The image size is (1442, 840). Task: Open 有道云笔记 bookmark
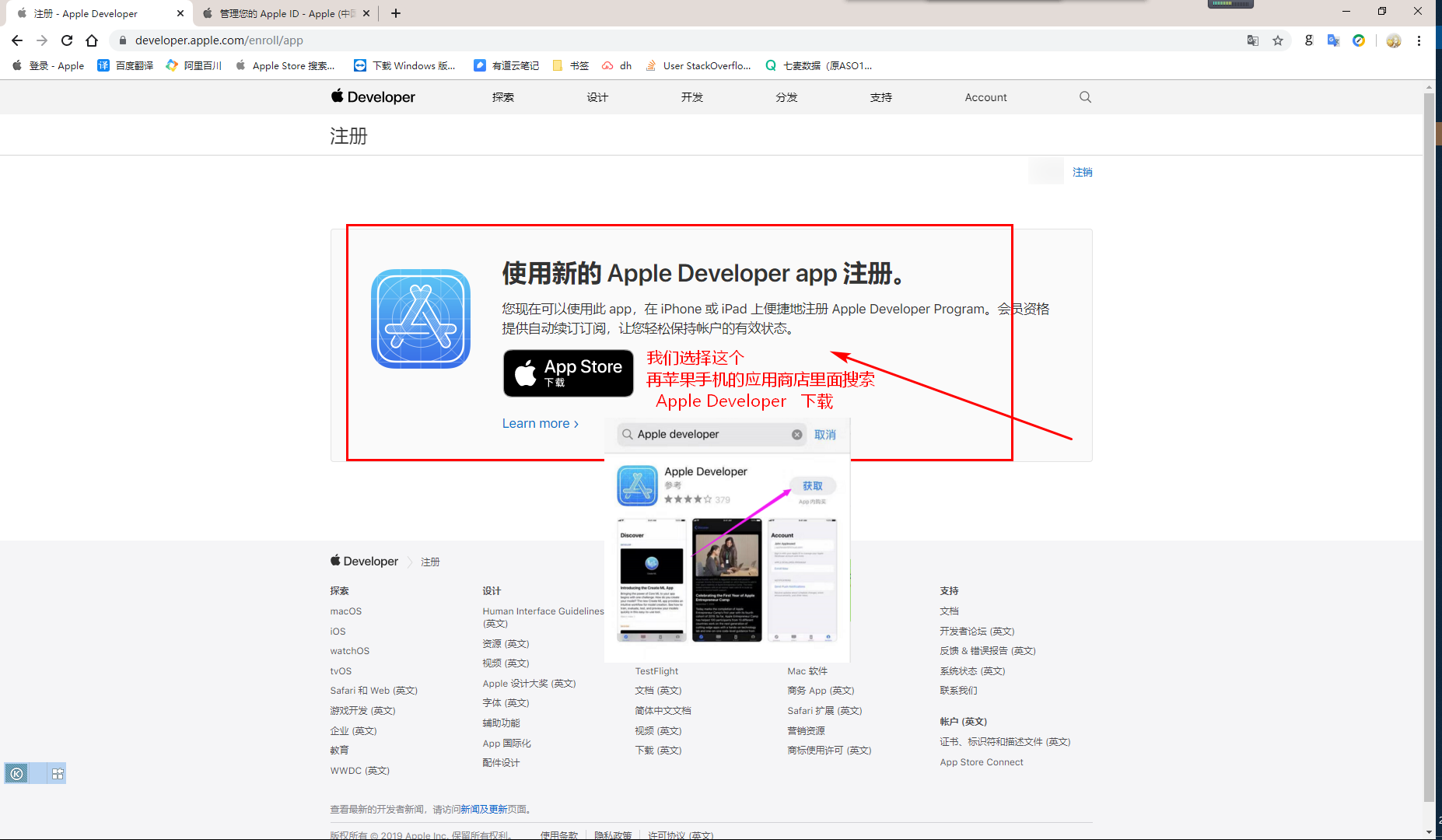point(506,66)
